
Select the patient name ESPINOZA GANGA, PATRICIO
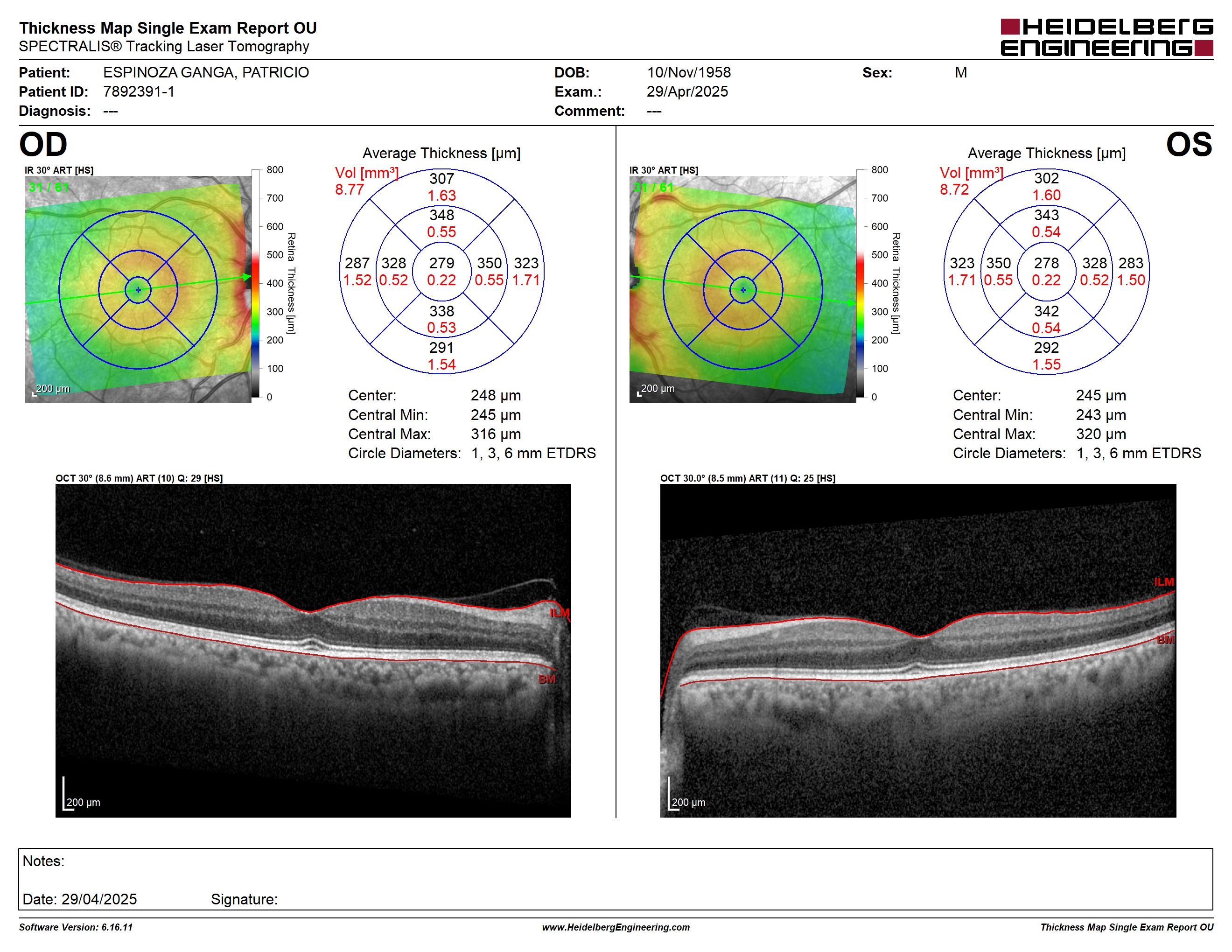[206, 73]
